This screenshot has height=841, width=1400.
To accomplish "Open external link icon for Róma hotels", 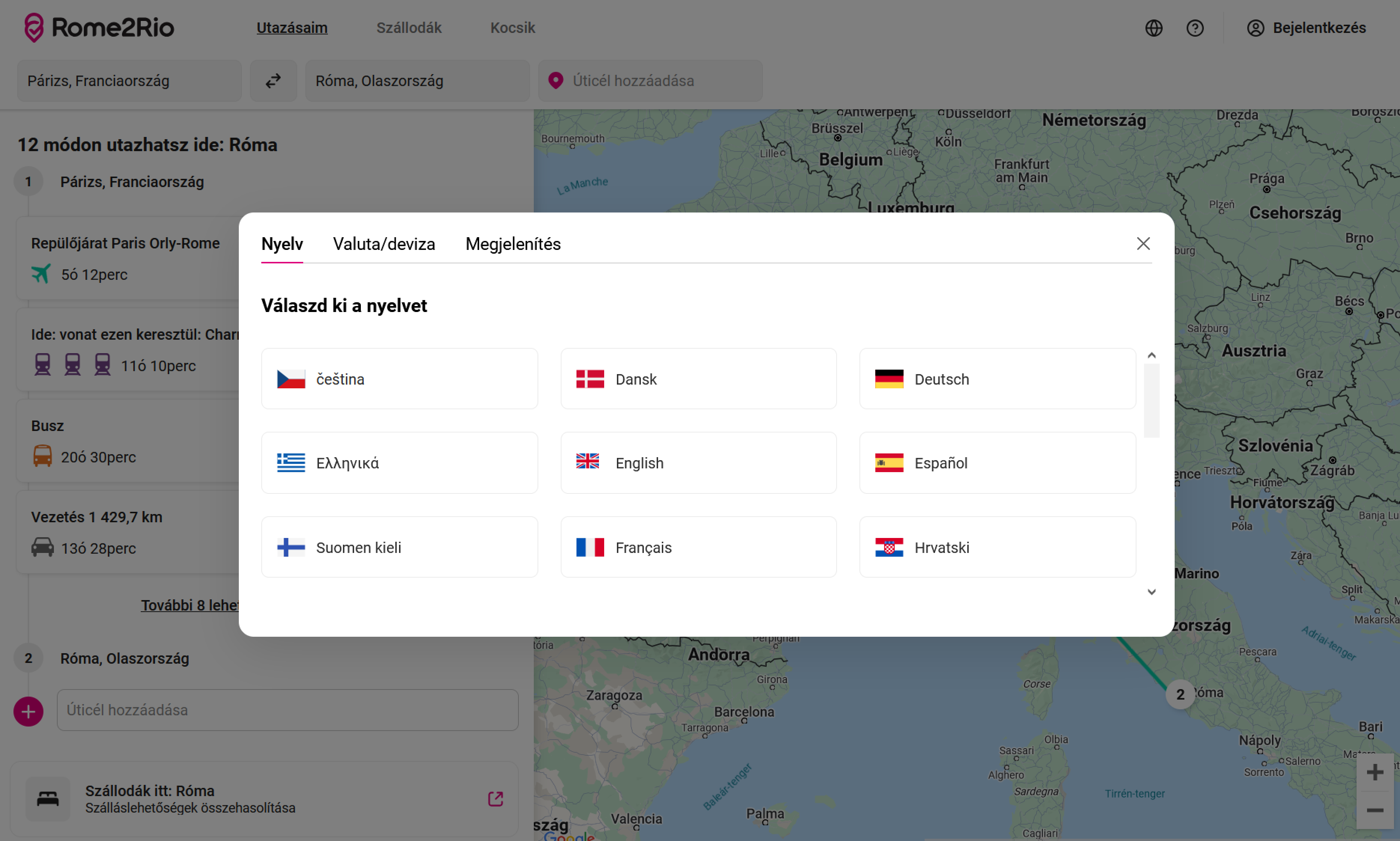I will click(x=495, y=798).
